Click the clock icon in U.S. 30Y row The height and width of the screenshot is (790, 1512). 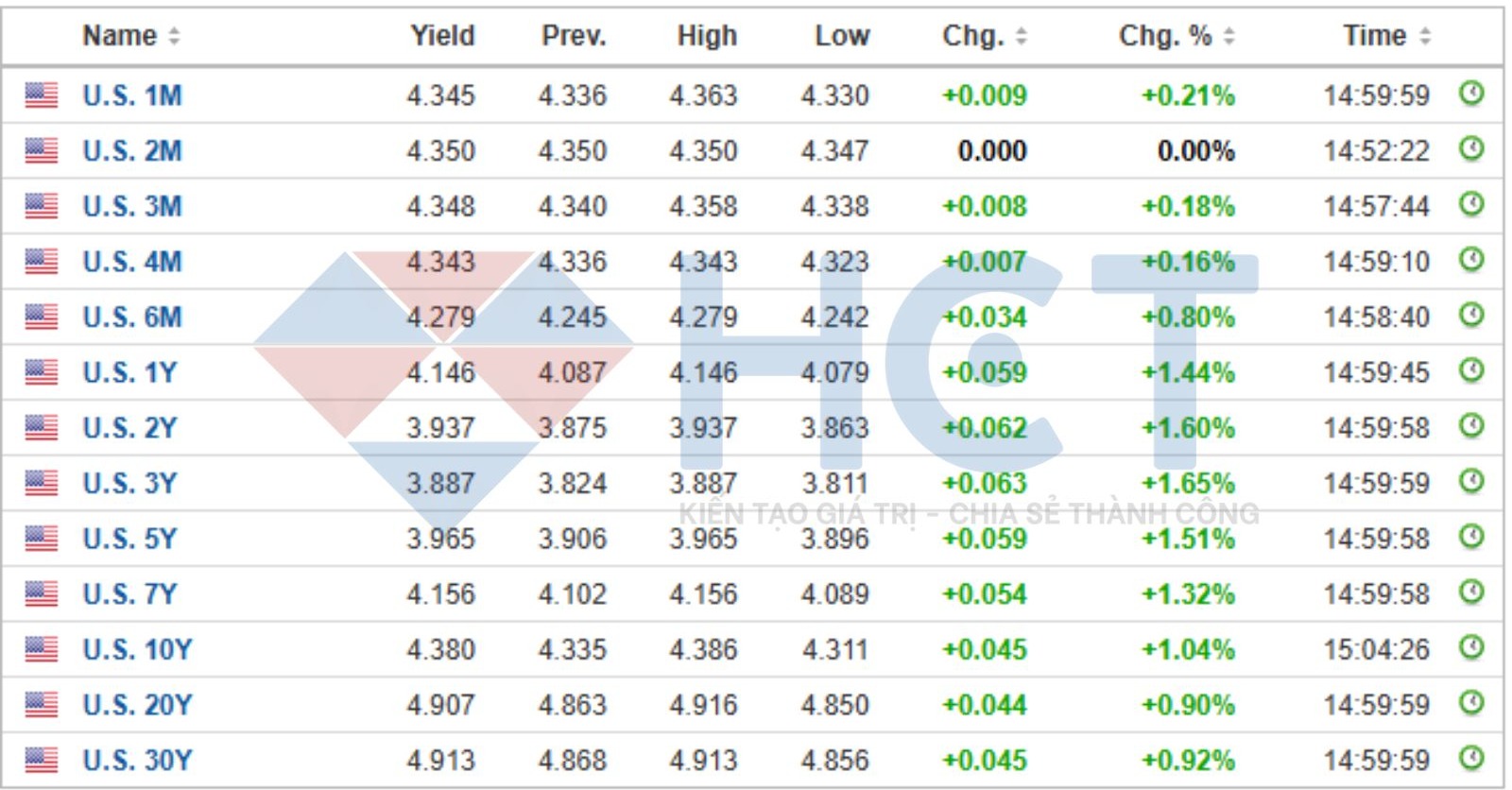coord(1471,758)
